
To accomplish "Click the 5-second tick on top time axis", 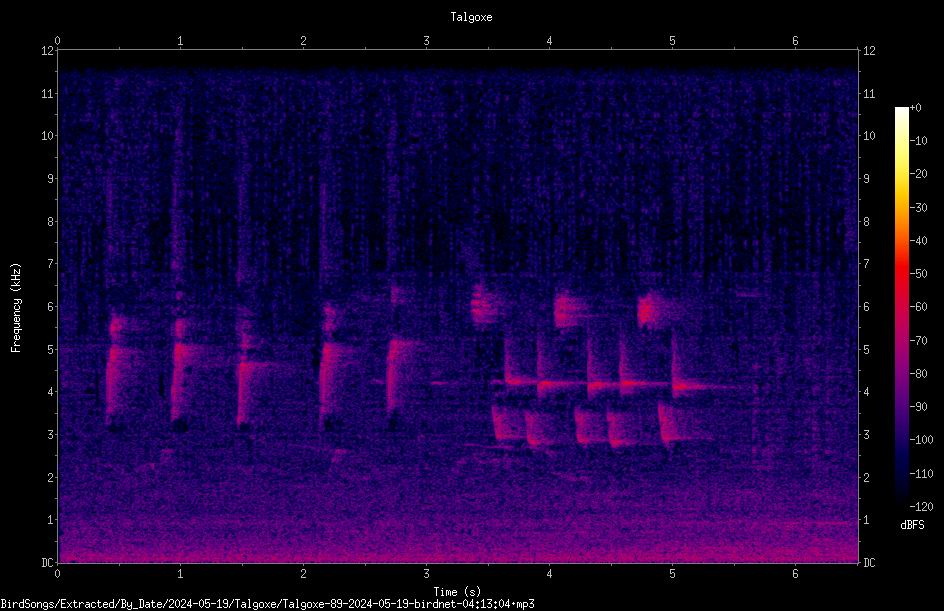I will (672, 41).
